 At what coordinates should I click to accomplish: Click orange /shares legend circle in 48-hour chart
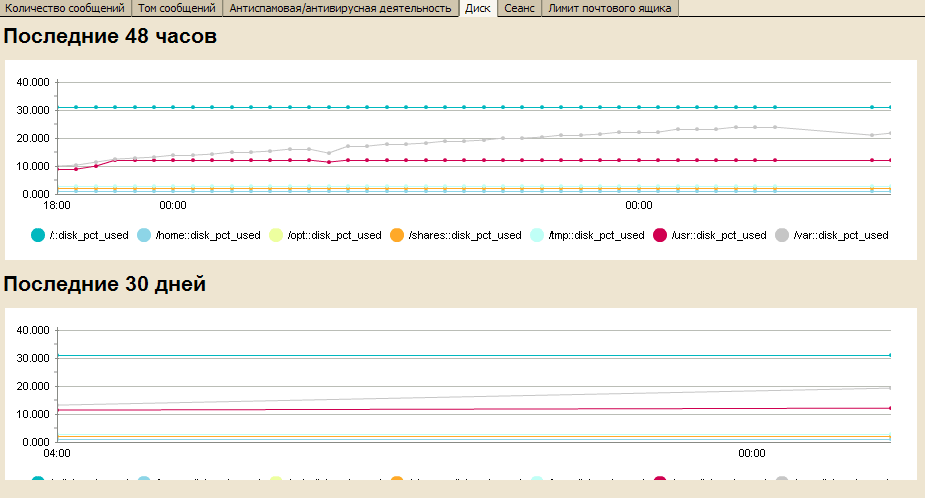tap(396, 235)
